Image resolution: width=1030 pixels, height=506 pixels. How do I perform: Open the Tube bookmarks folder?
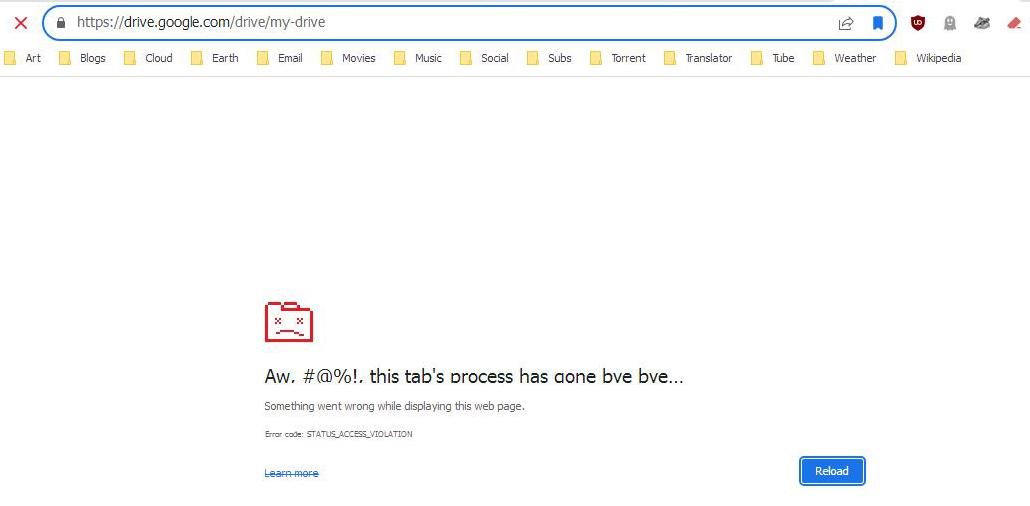coord(772,58)
